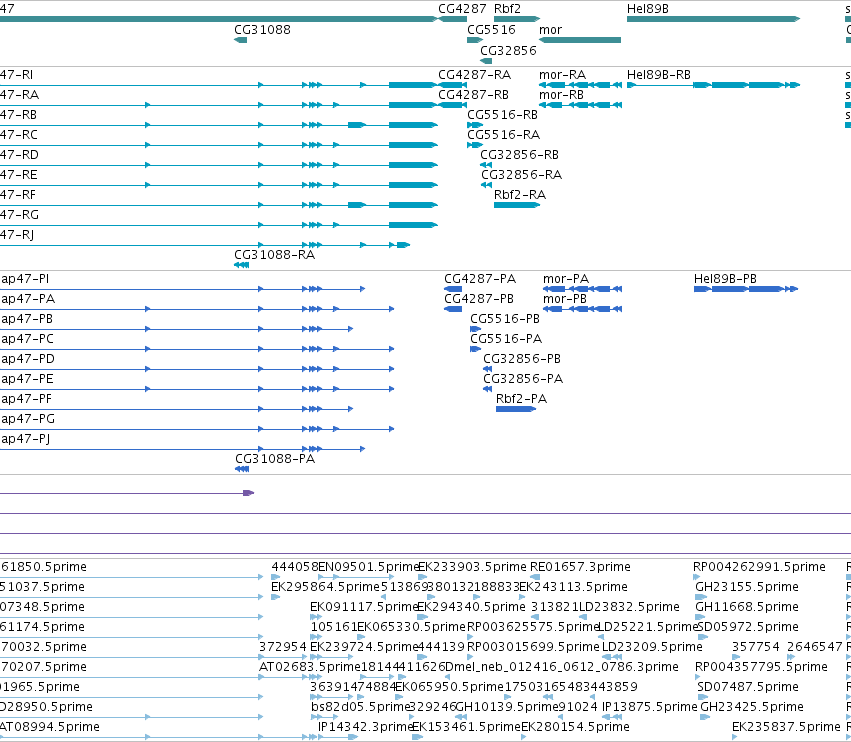Select the Hel89B gene label
This screenshot has width=851, height=742.
647,9
